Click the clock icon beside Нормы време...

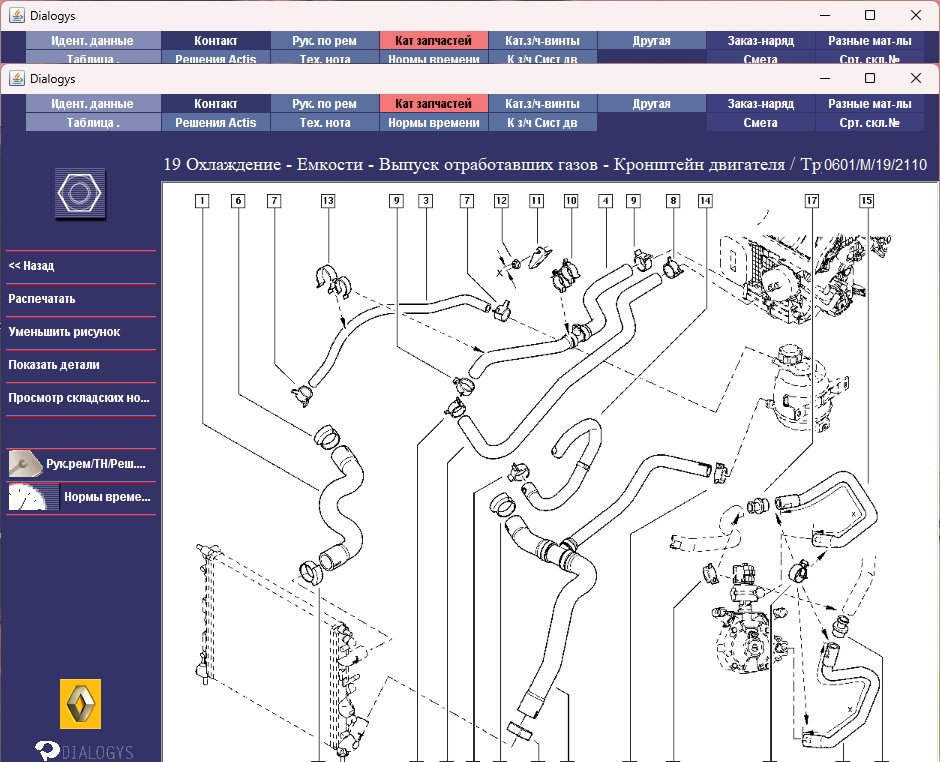pyautogui.click(x=33, y=497)
